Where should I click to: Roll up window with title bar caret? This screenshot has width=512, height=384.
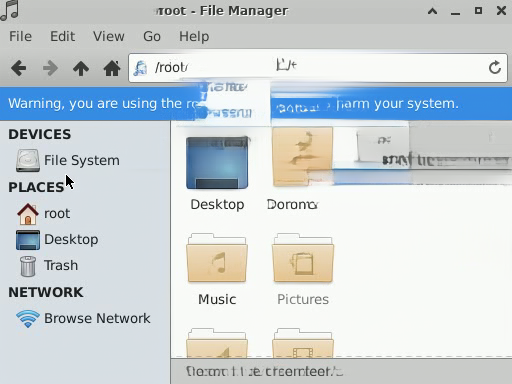pyautogui.click(x=432, y=11)
